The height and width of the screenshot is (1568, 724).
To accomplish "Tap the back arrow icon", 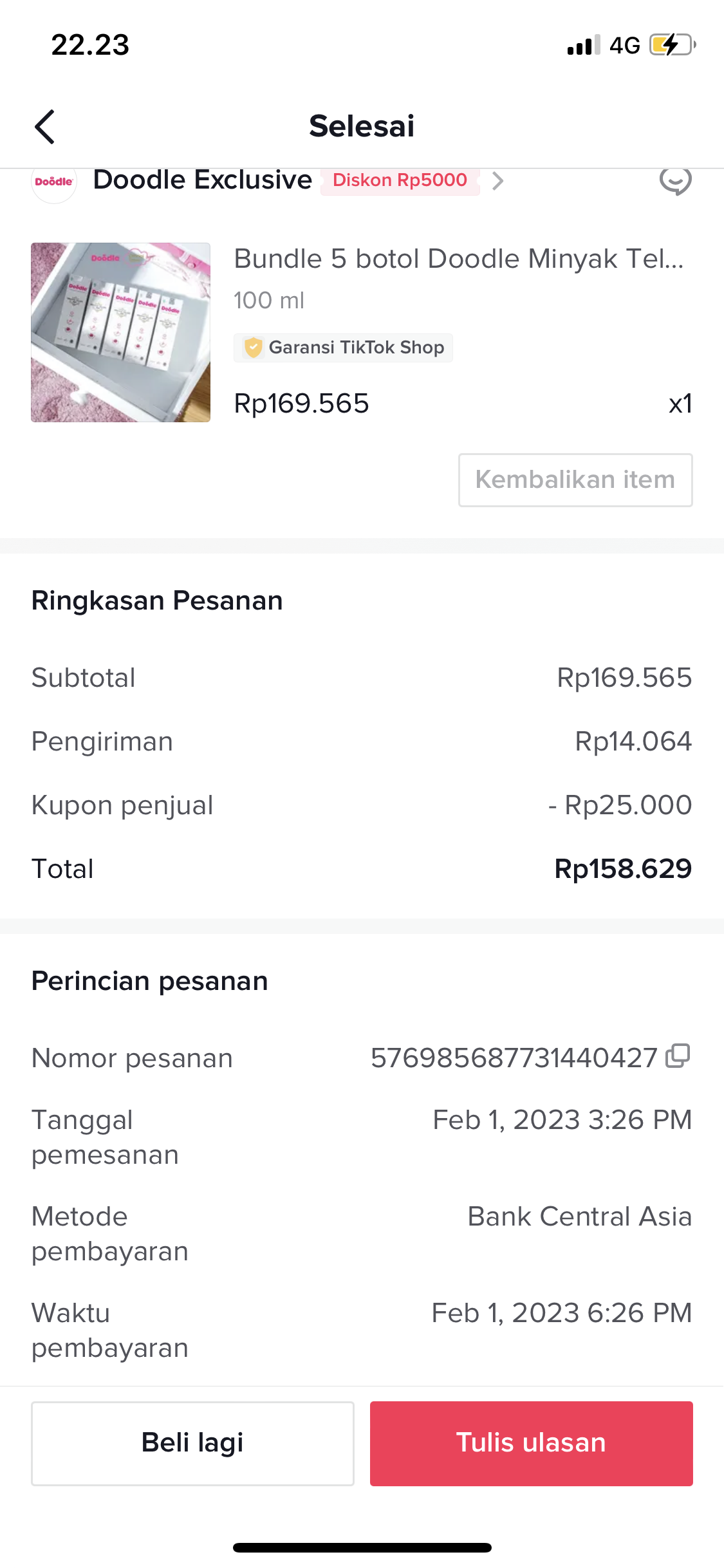I will tap(44, 126).
